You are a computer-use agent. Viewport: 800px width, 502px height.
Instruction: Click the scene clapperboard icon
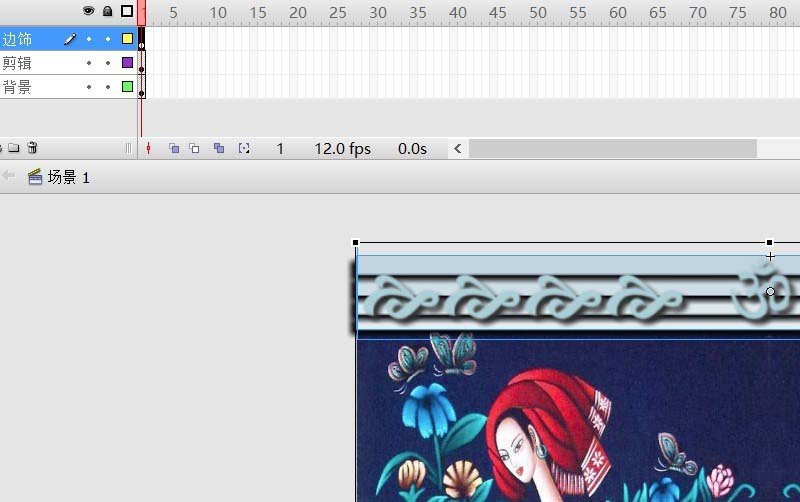tap(35, 177)
